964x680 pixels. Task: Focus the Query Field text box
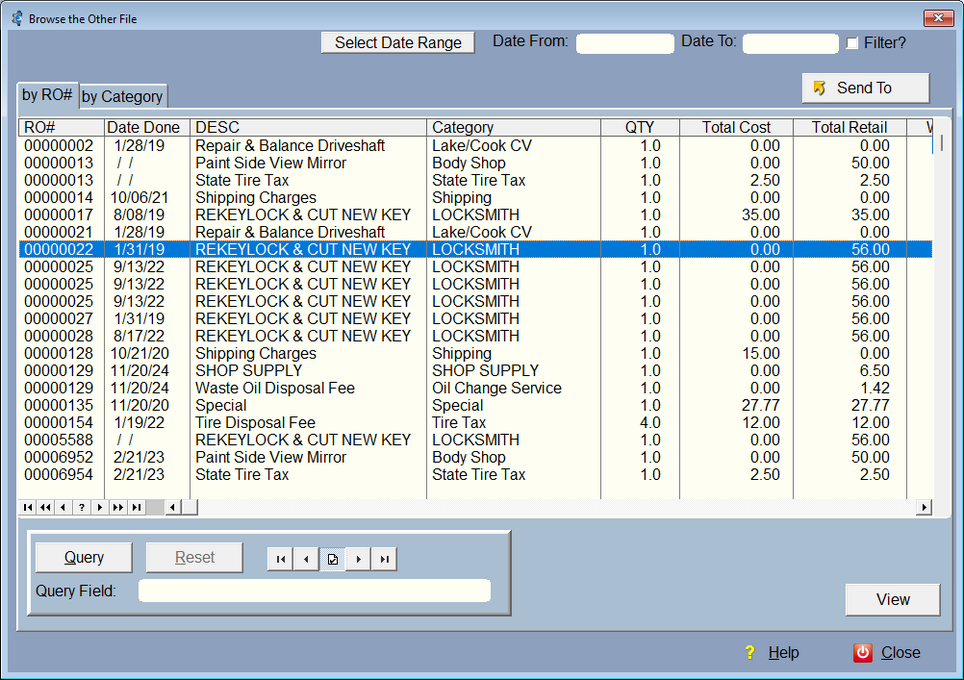[314, 591]
